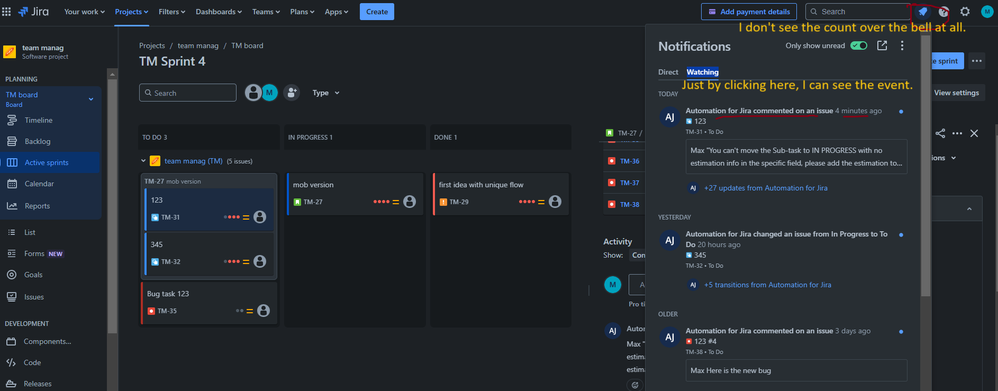Viewport: 998px width, 391px height.
Task: Mark the TM-32 transition notification as read
Action: [901, 235]
